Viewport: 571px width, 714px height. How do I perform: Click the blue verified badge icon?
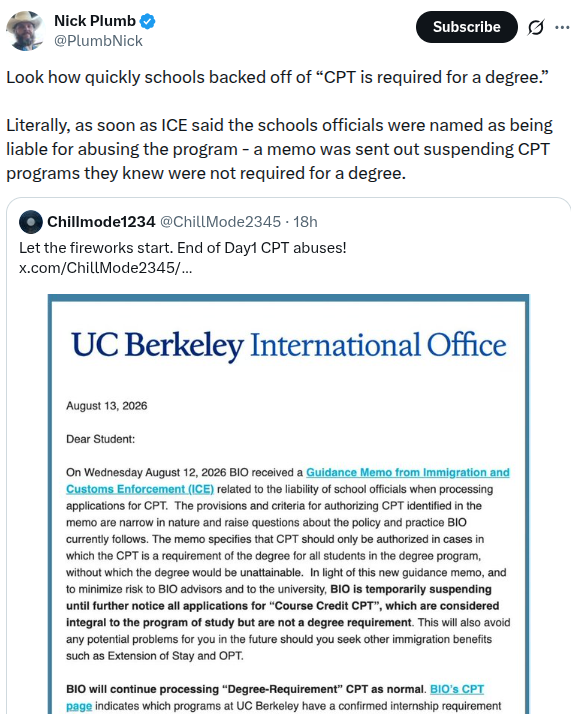[x=148, y=21]
